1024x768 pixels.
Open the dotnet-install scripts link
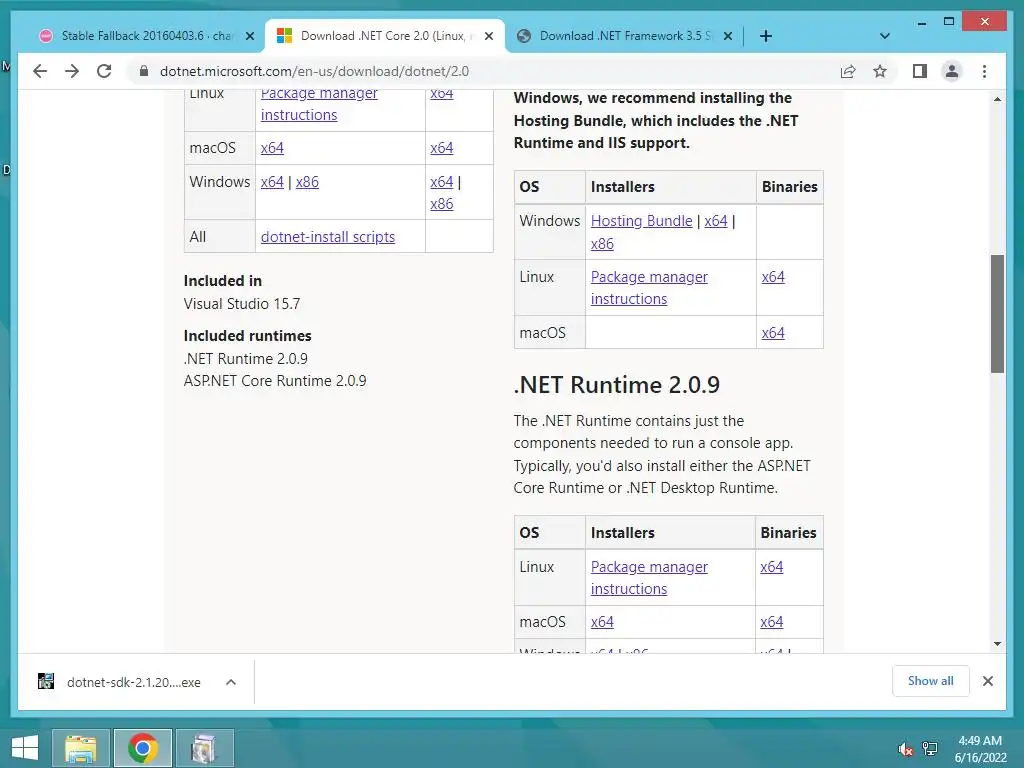click(328, 237)
